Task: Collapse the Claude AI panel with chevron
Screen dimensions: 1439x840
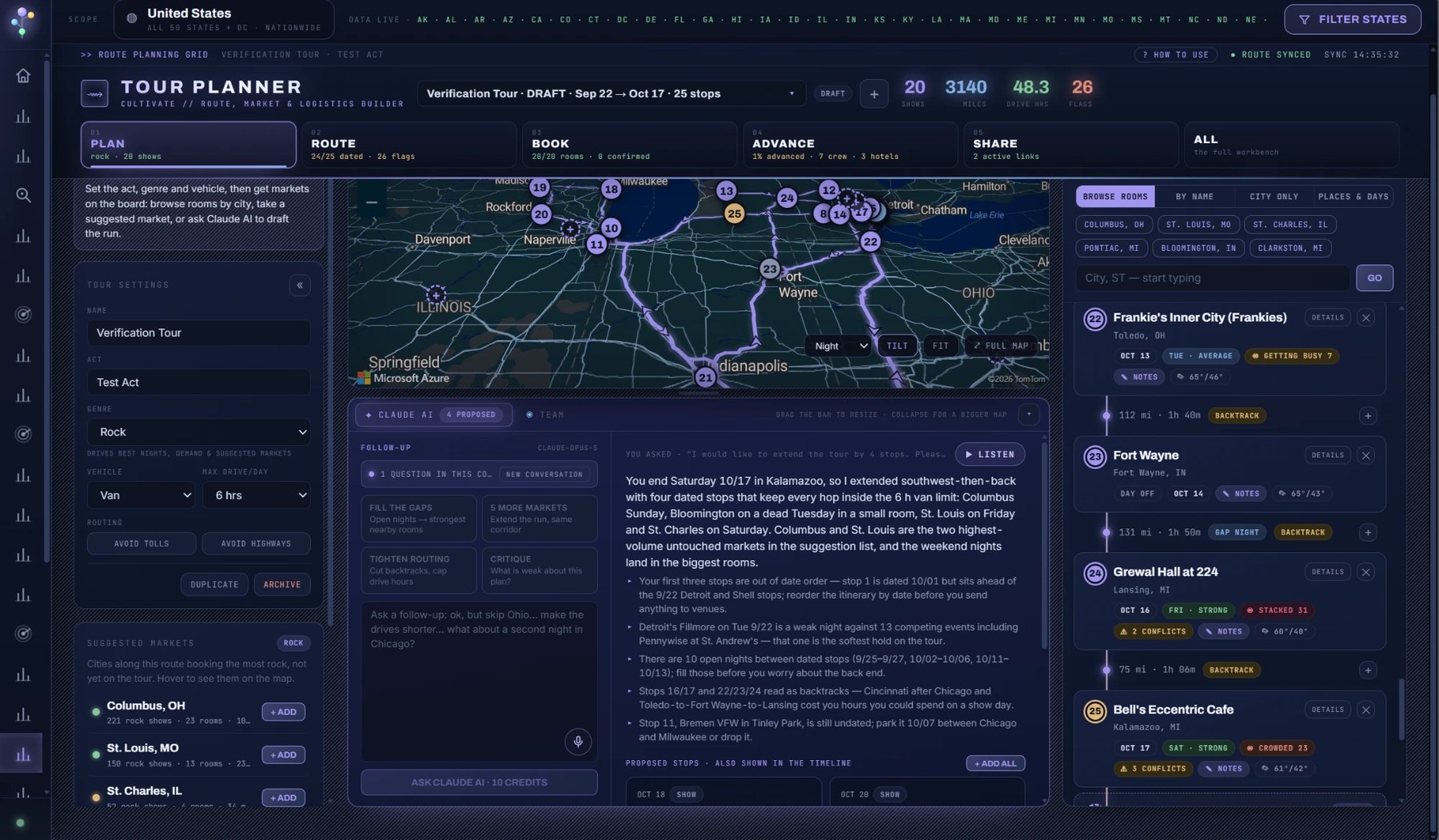Action: [1029, 414]
